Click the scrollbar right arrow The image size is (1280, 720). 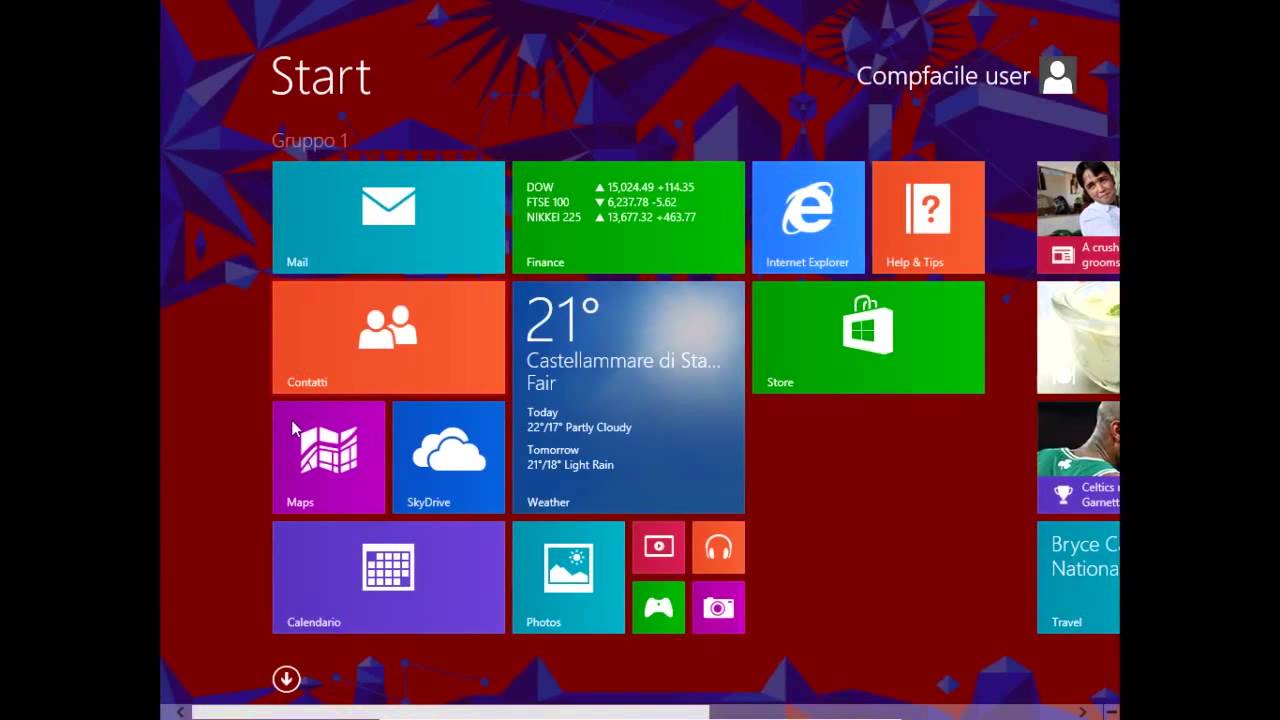[x=1082, y=712]
